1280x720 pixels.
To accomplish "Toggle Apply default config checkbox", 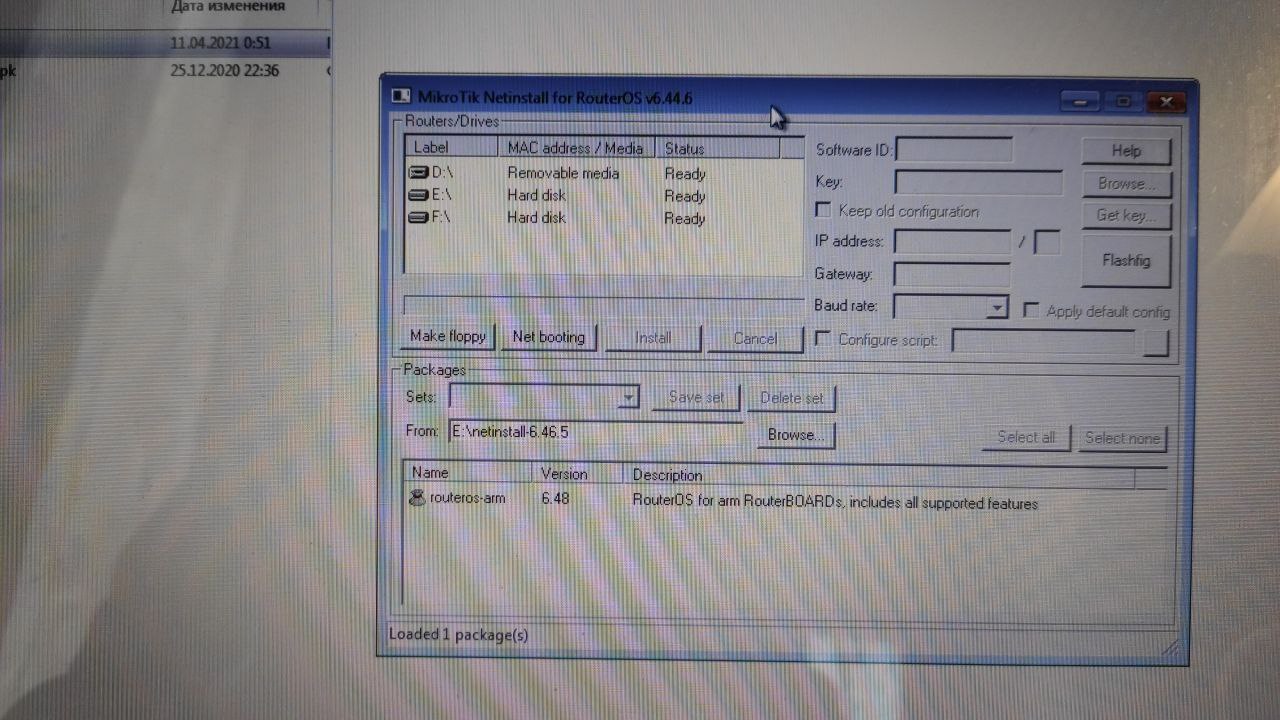I will [1031, 310].
